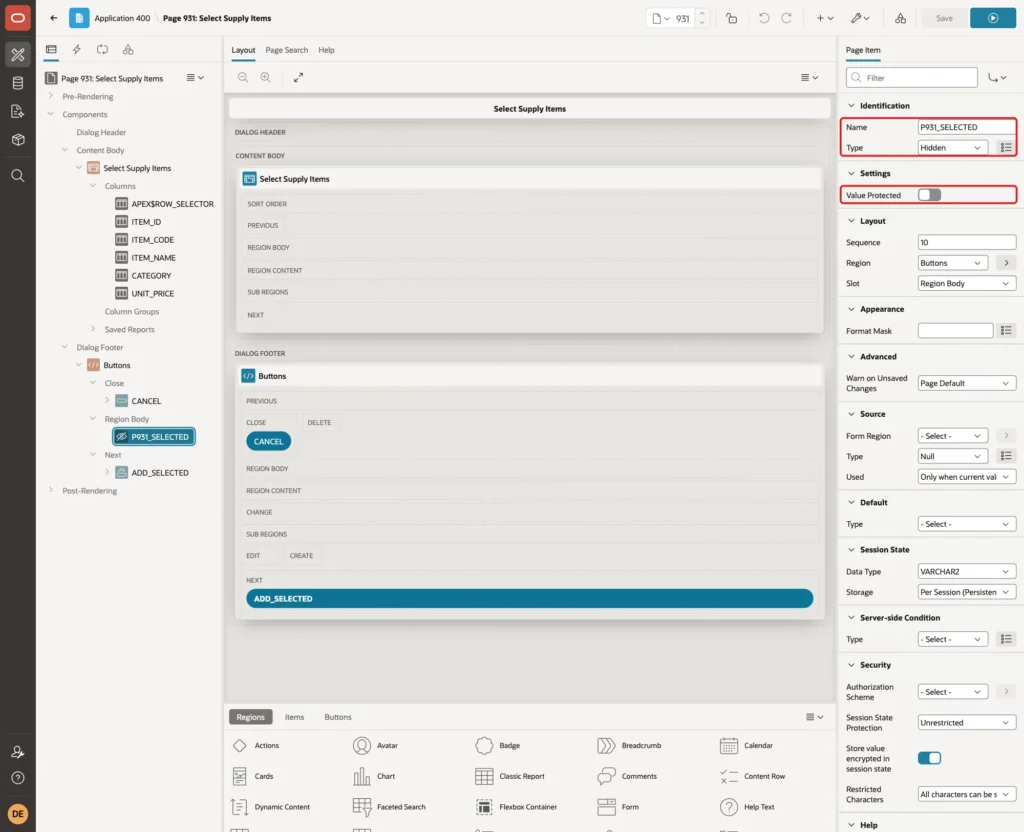The height and width of the screenshot is (832, 1024).
Task: Open the item Type Hidden dropdown
Action: [952, 148]
